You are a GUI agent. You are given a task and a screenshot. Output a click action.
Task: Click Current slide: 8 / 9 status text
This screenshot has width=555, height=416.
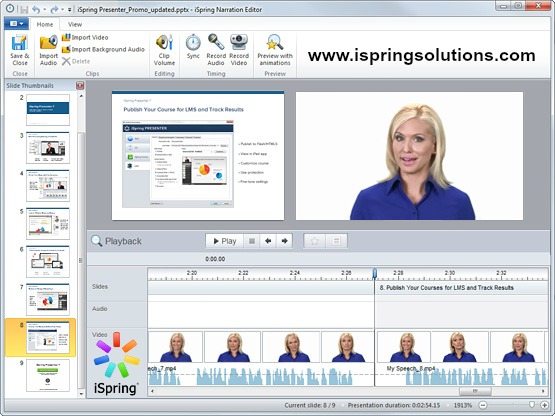[x=310, y=405]
